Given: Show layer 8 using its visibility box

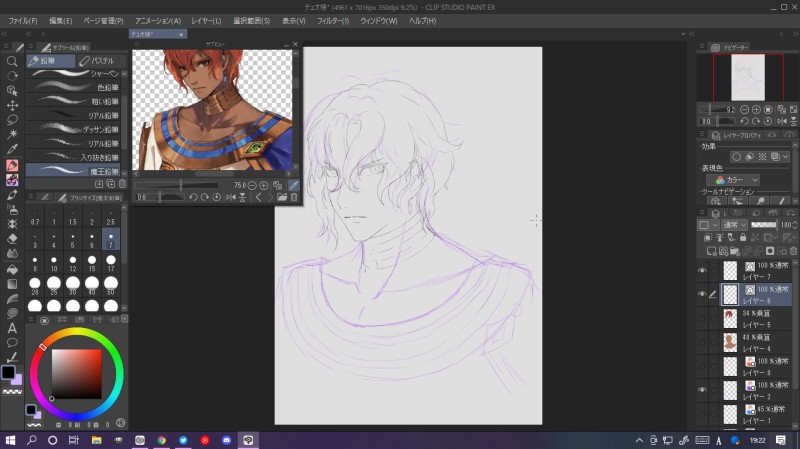Looking at the screenshot, I should coord(702,366).
